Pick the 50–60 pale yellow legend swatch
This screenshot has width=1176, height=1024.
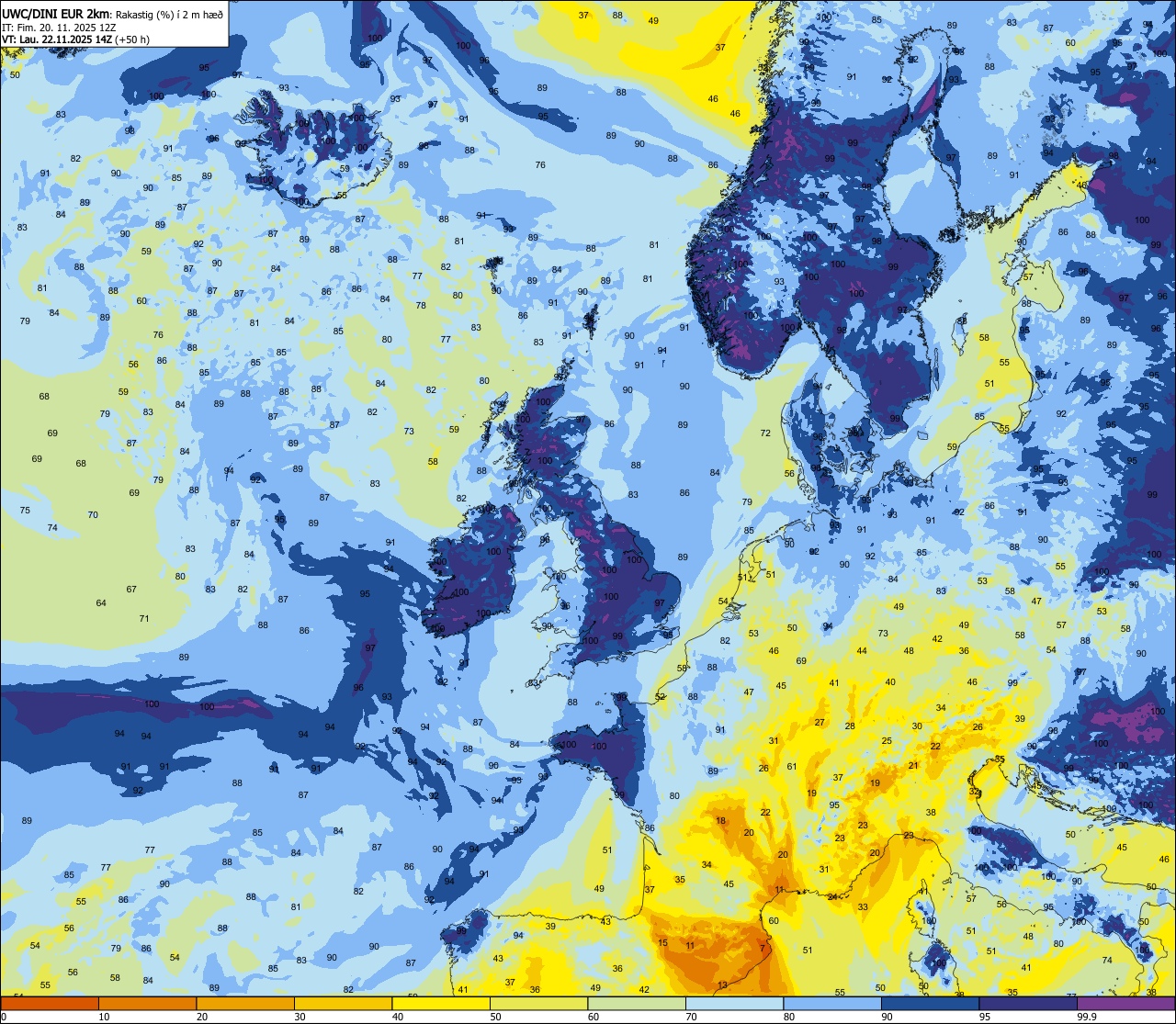(538, 1003)
